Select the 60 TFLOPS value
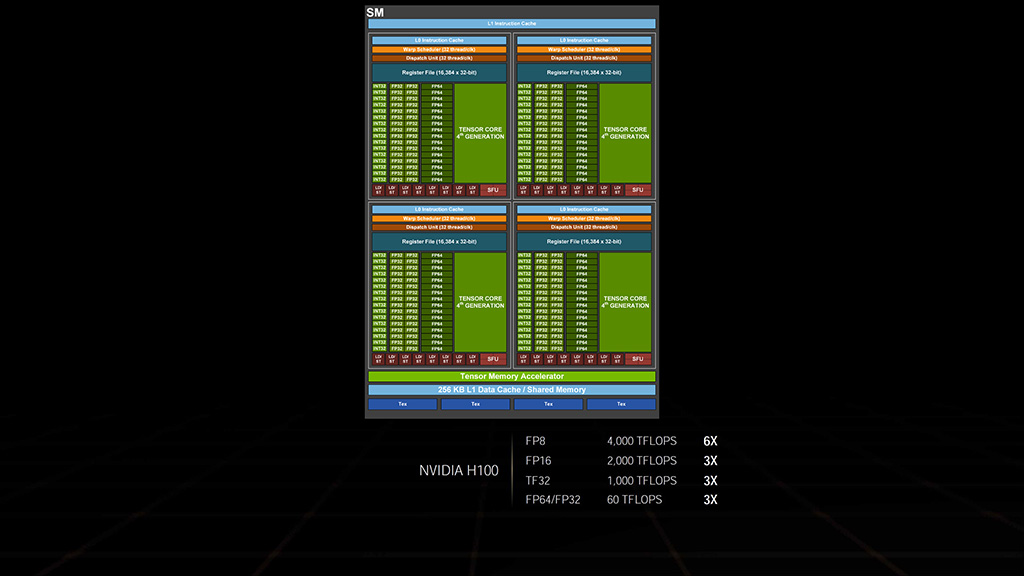 click(634, 500)
